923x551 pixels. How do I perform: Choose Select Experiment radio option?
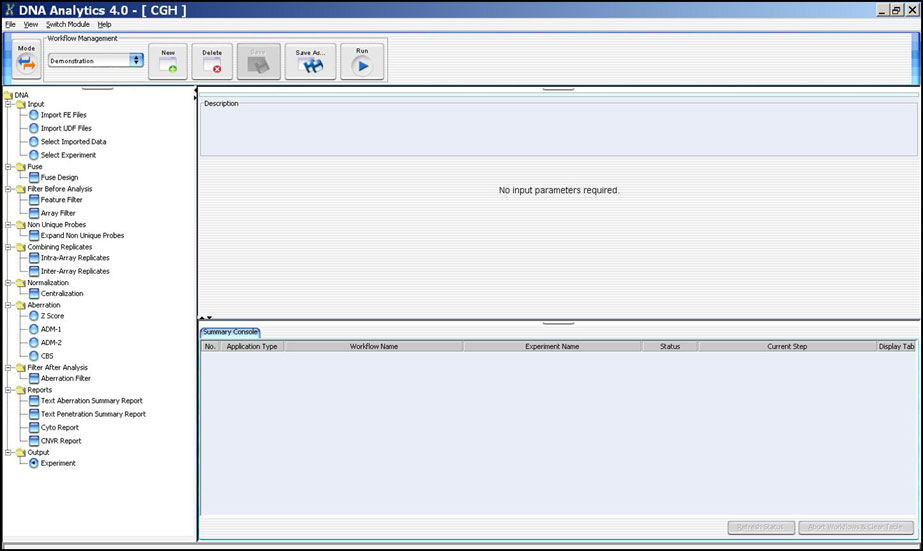(x=34, y=155)
